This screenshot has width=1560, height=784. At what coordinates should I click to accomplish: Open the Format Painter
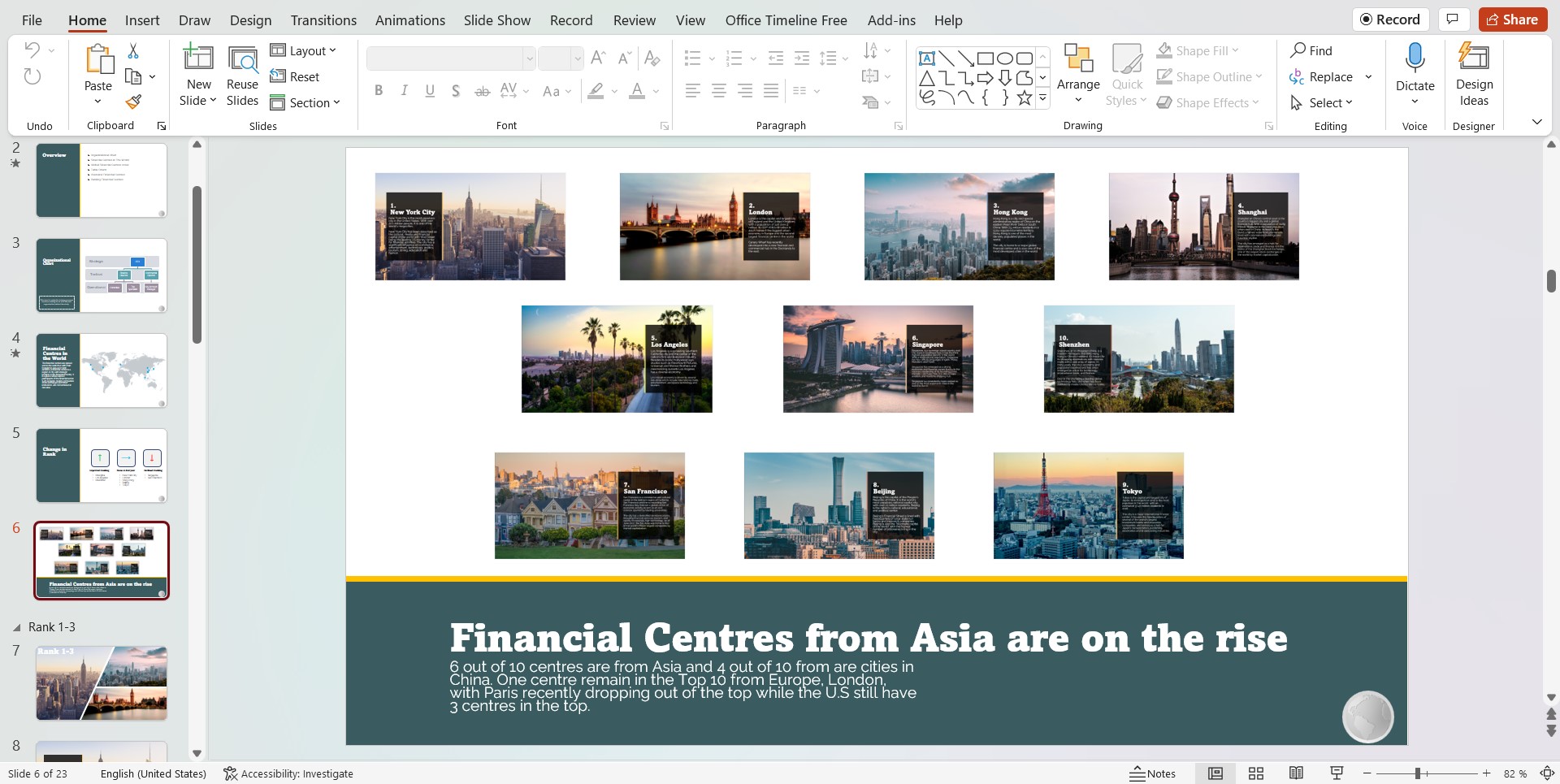(x=134, y=102)
